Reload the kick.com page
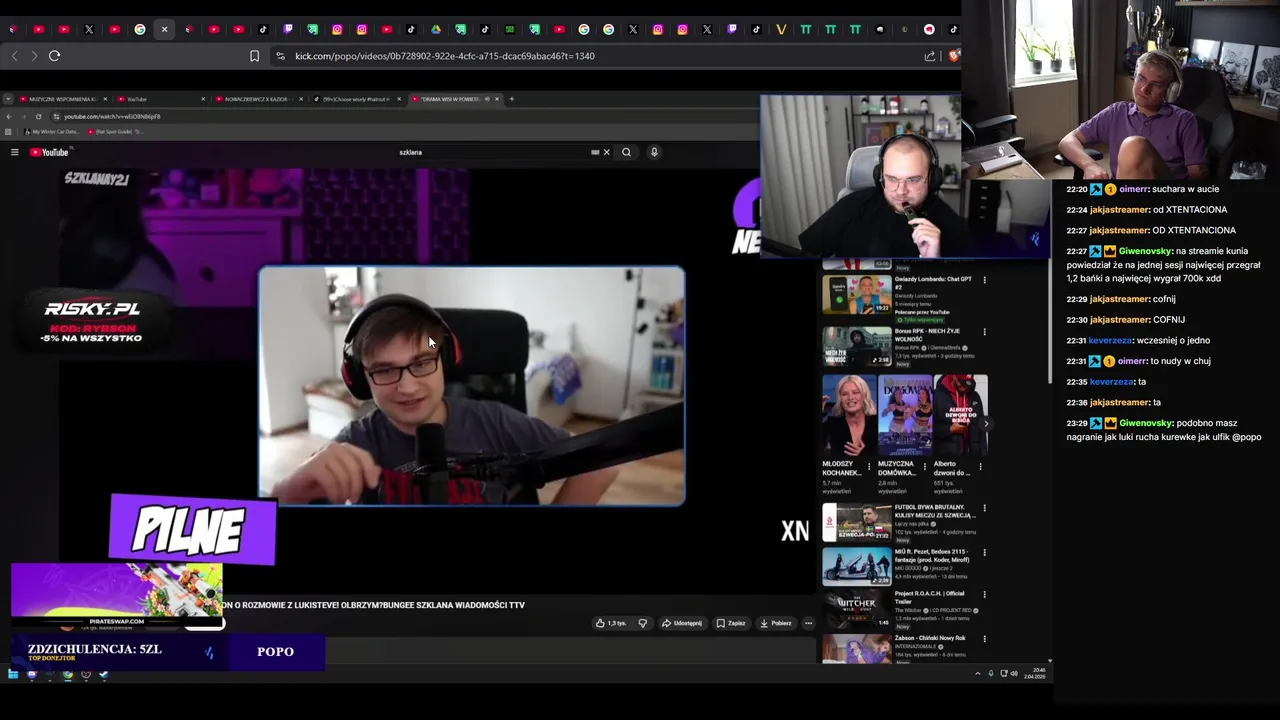 (54, 56)
